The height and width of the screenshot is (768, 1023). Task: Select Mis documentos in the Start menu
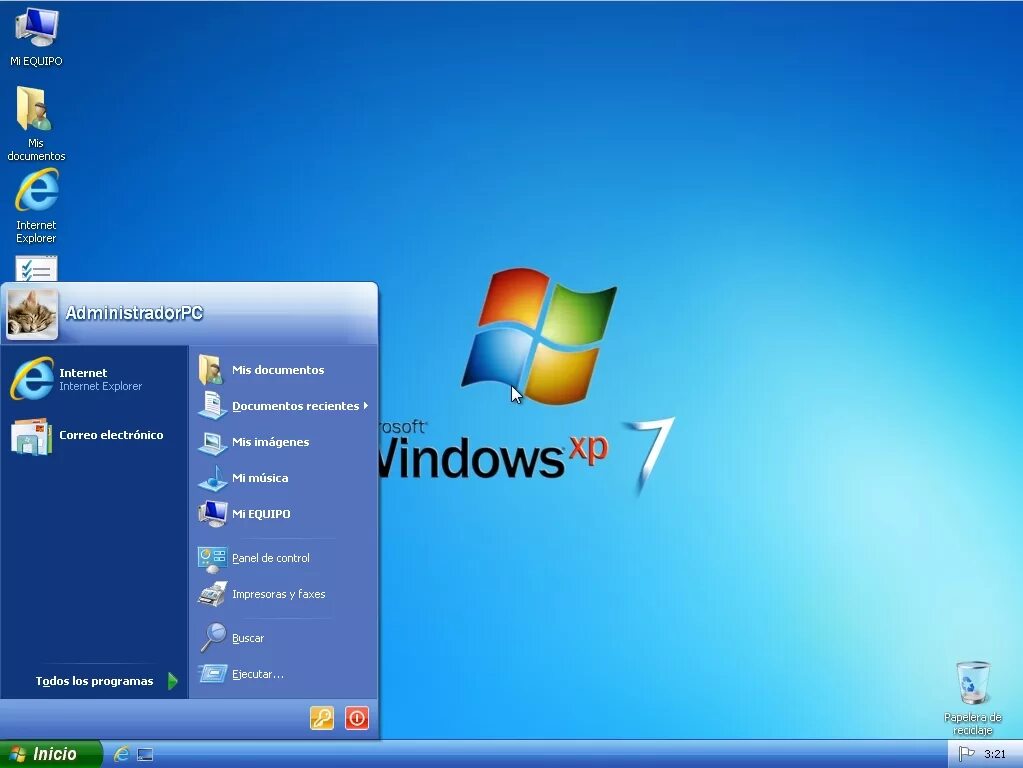(x=283, y=370)
